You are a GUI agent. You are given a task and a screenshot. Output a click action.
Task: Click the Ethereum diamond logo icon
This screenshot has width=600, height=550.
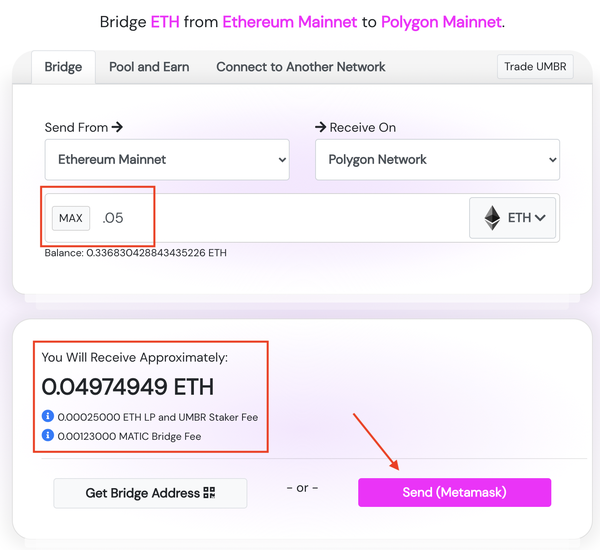[x=492, y=218]
